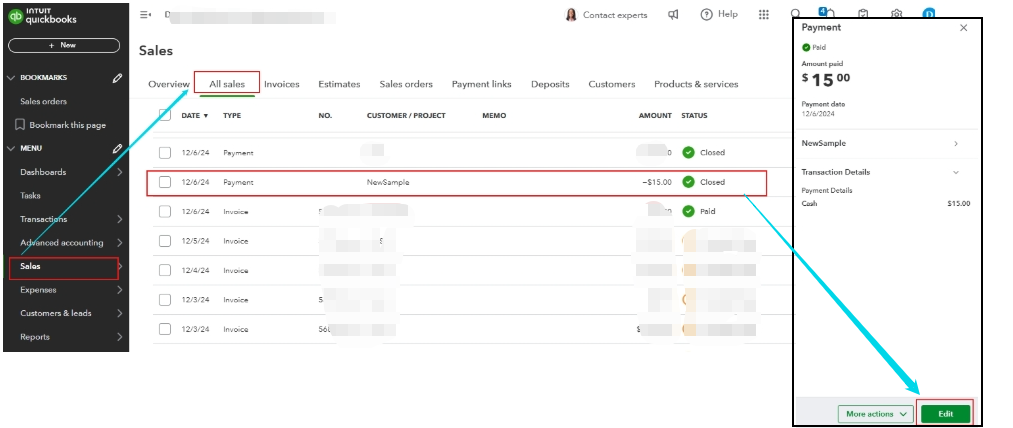The image size is (1013, 428).
Task: Open the More actions dropdown
Action: 876,413
